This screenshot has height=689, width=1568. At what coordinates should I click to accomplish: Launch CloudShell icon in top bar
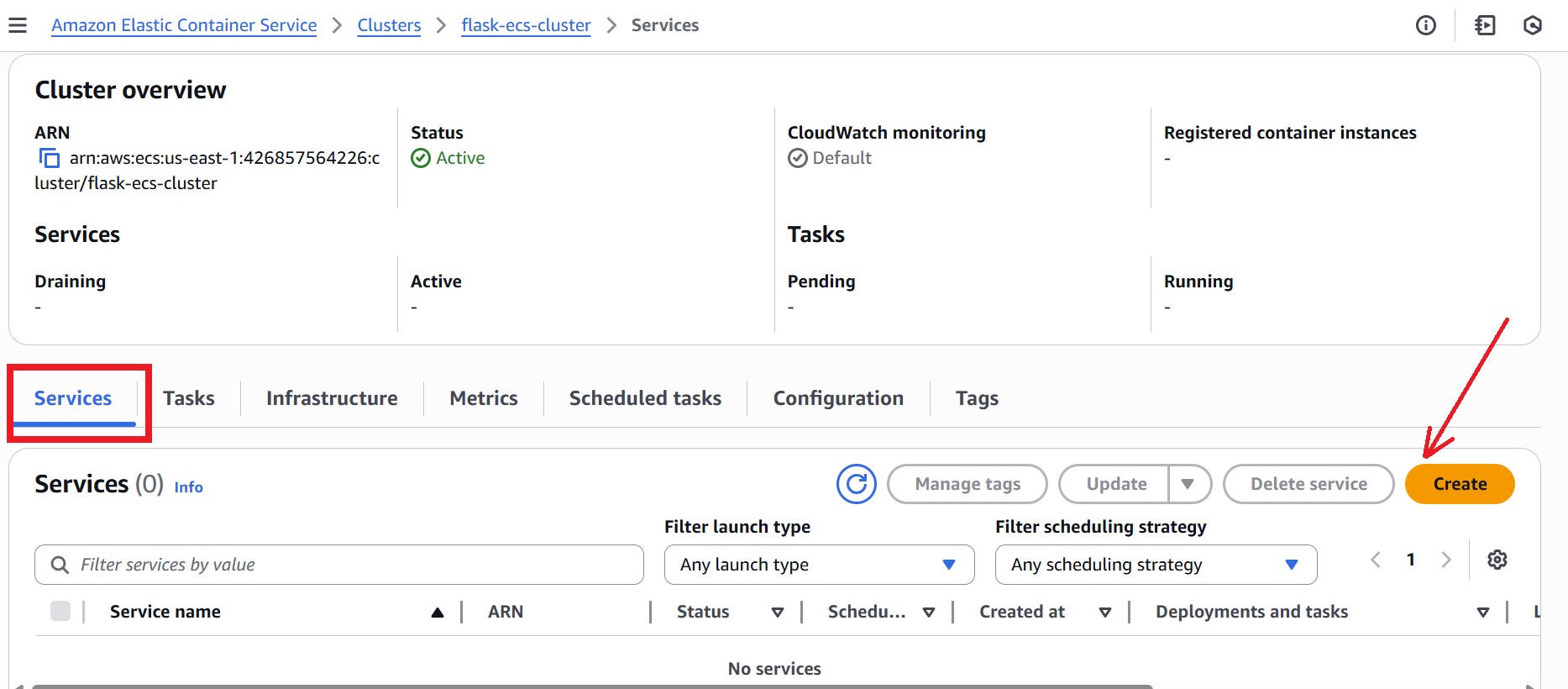(1485, 25)
